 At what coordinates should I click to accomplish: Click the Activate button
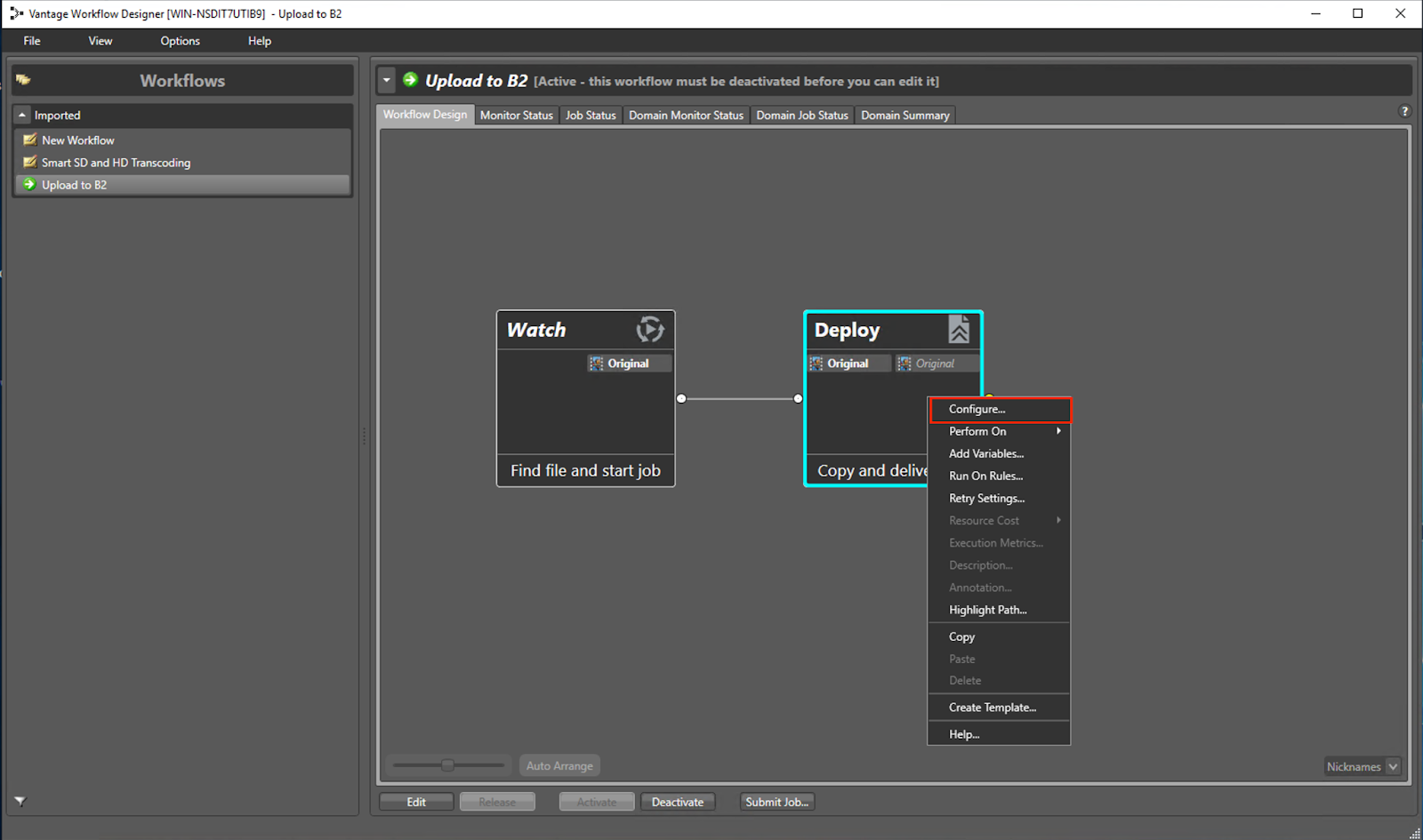(597, 802)
